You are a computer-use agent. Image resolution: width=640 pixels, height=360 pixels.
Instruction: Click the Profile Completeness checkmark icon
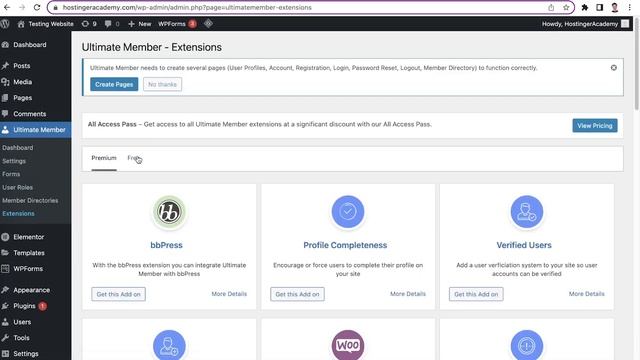[x=348, y=212]
